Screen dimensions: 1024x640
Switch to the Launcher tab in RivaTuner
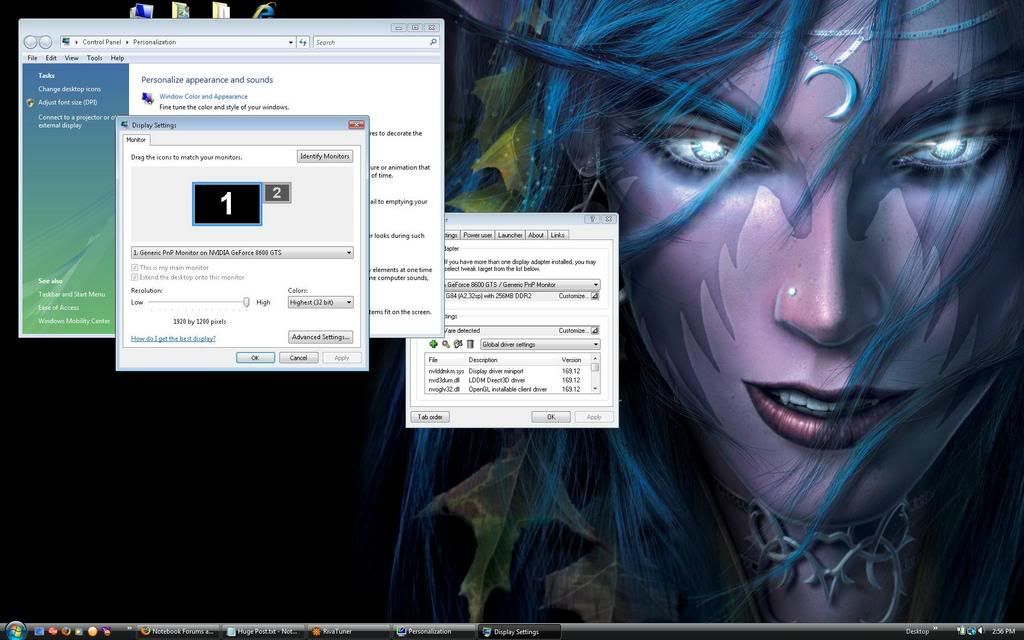[509, 235]
